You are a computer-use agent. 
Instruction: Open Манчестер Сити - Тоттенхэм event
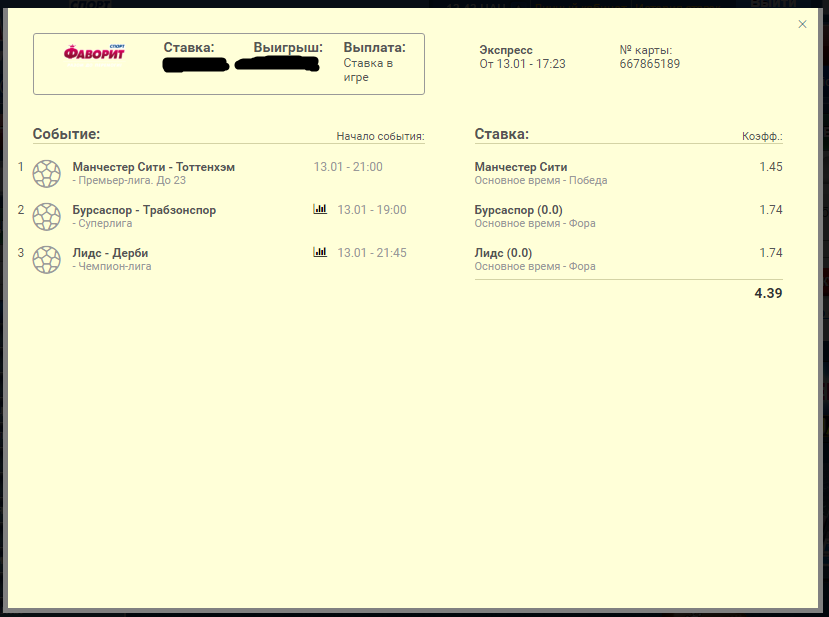pos(153,167)
